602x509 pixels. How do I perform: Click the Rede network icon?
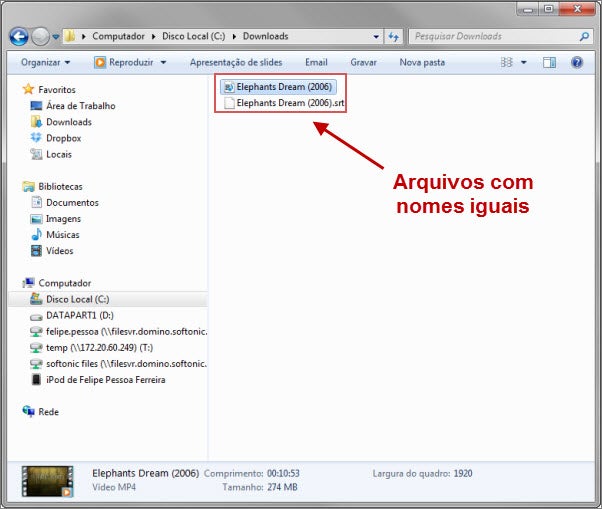29,412
